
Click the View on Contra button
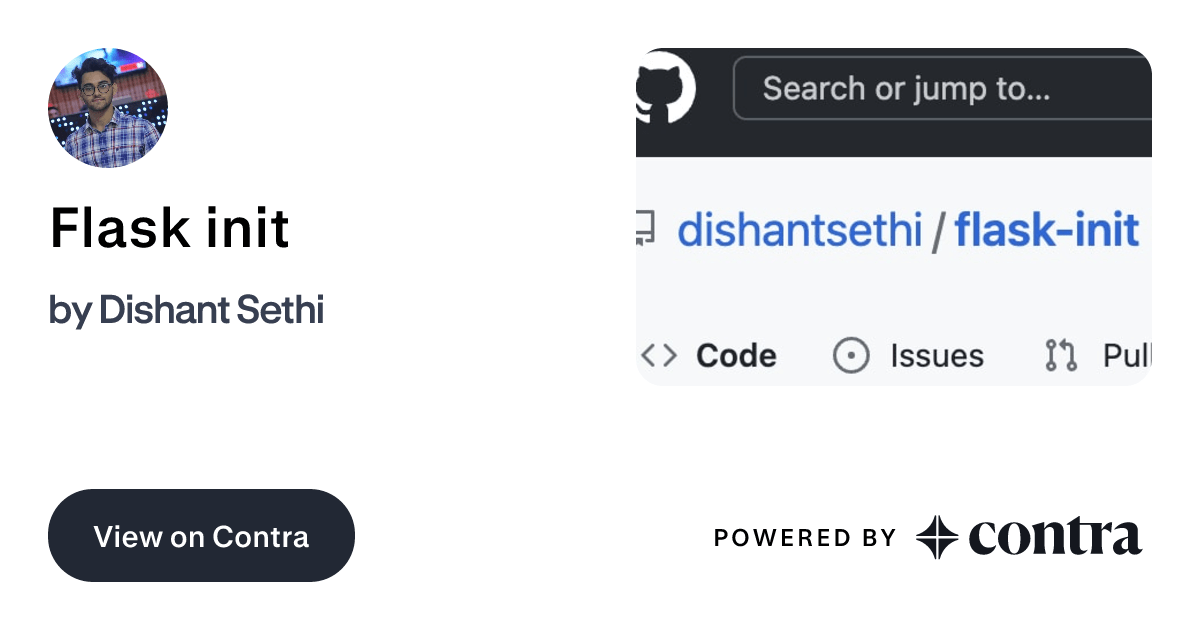tap(201, 535)
